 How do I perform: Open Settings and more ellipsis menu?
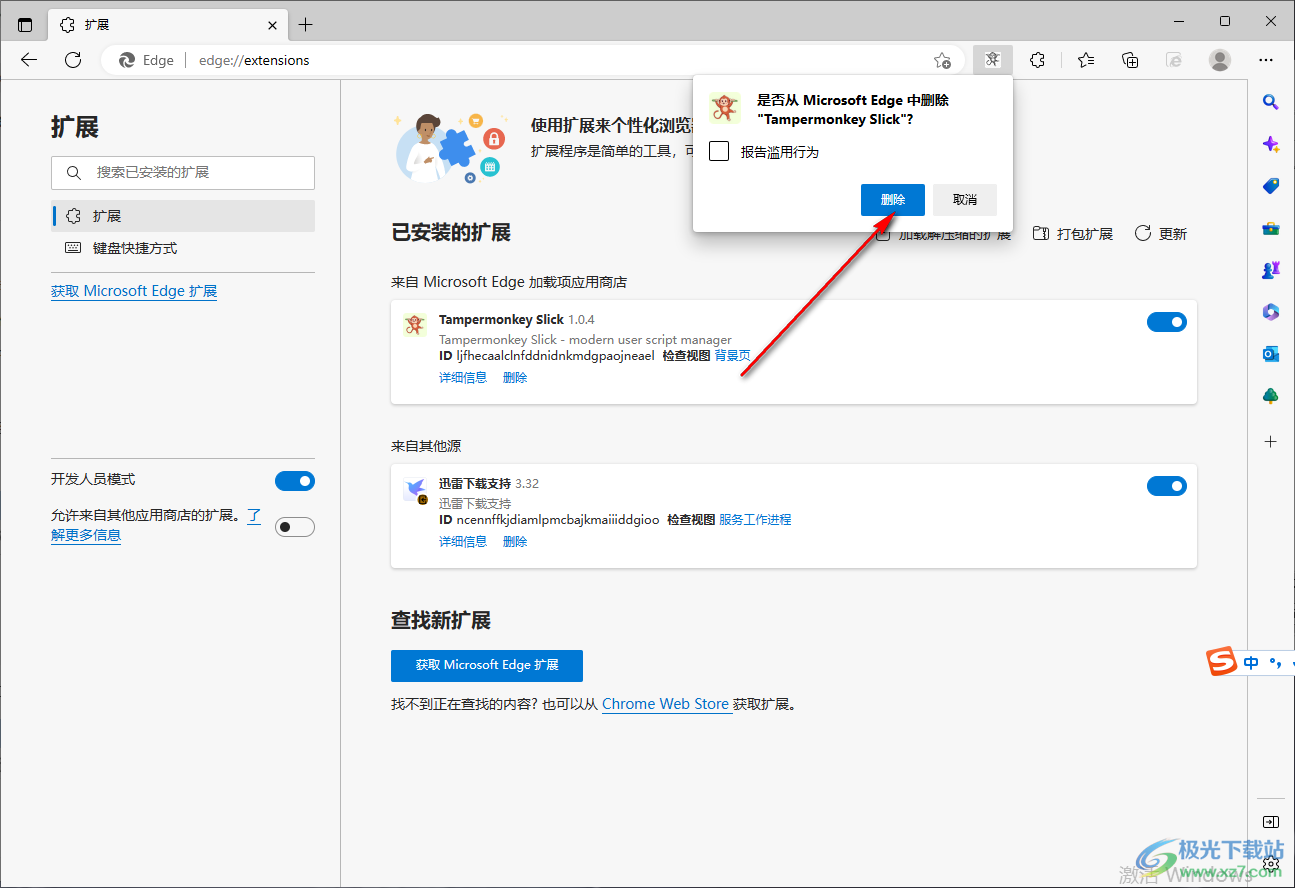pos(1266,60)
